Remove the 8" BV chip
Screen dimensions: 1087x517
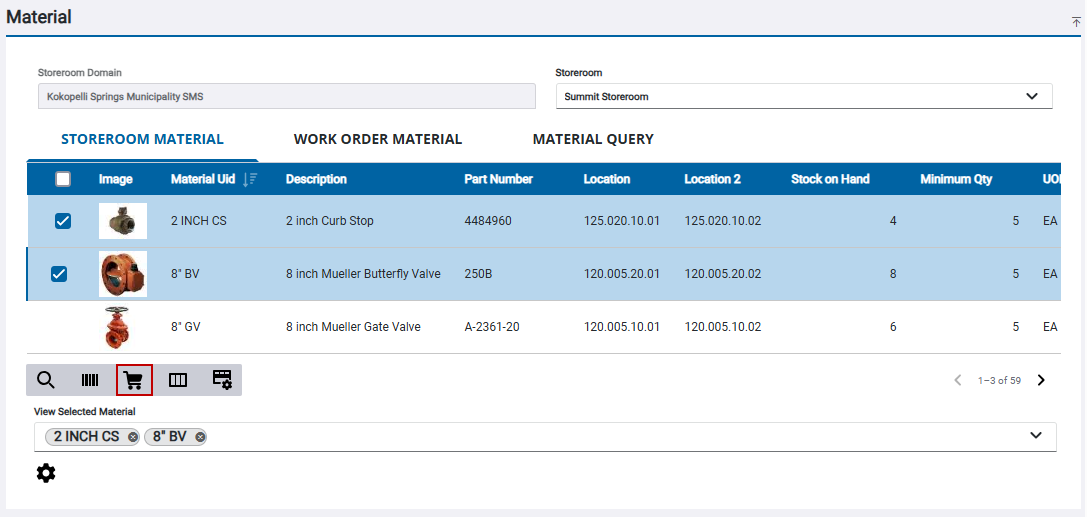point(200,437)
